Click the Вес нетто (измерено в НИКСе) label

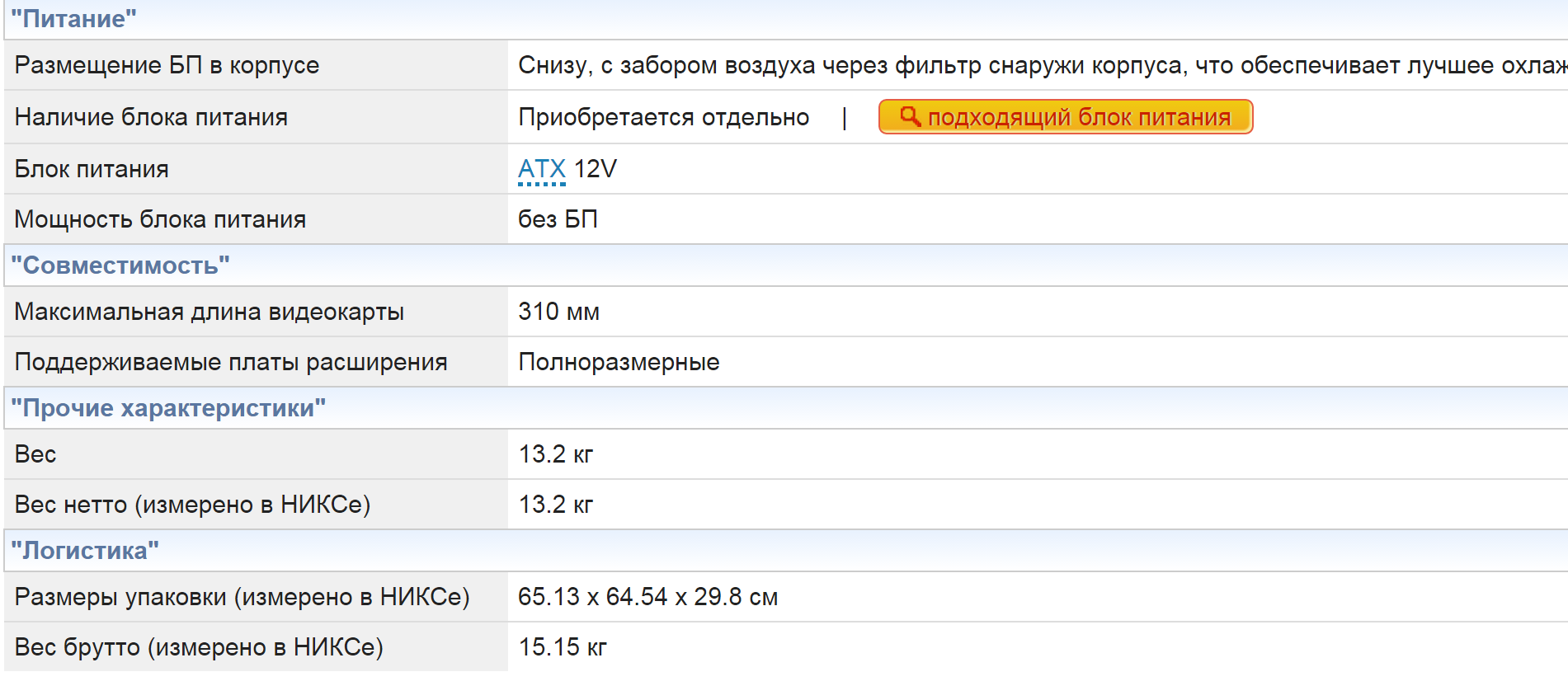point(192,505)
